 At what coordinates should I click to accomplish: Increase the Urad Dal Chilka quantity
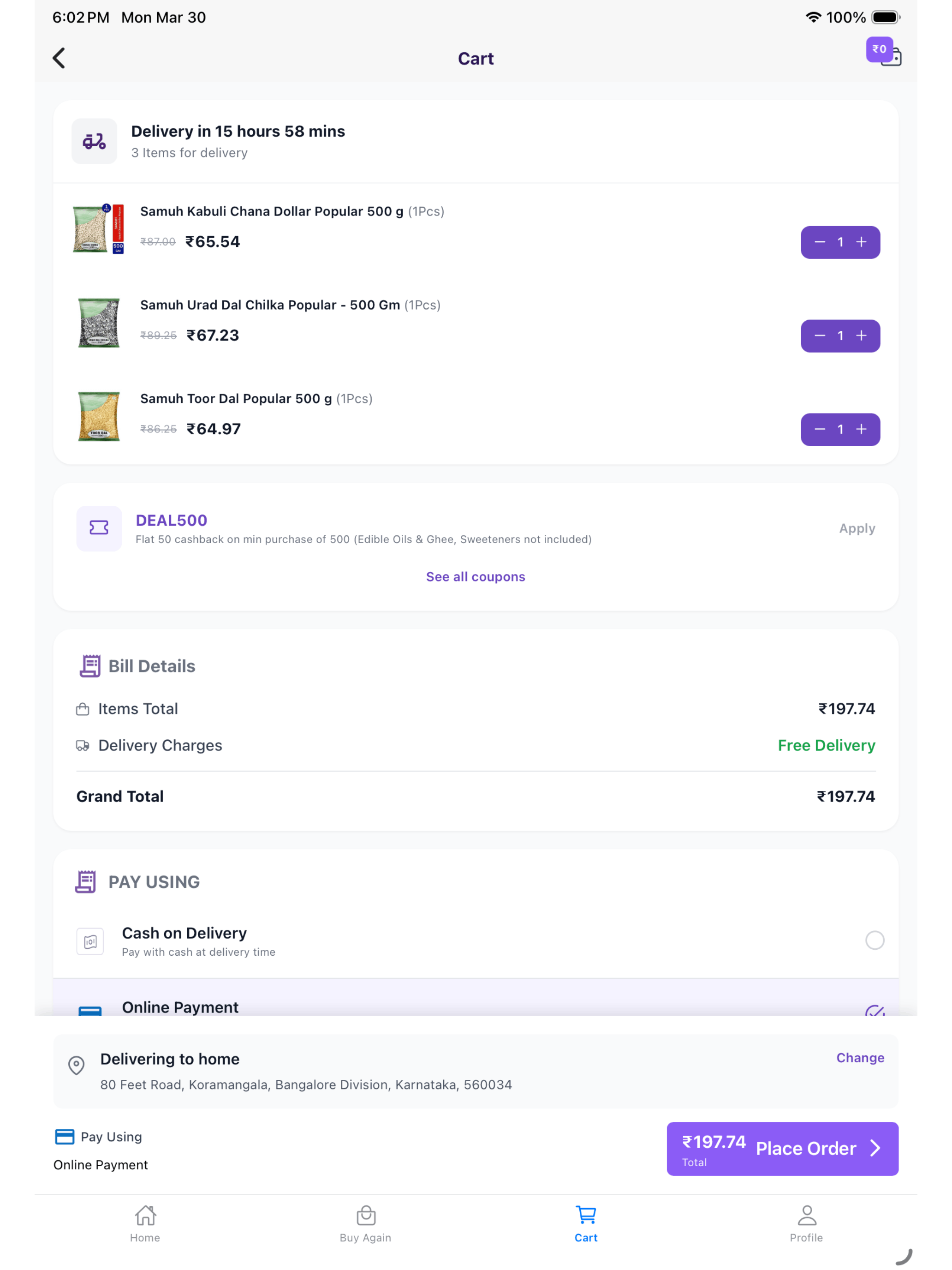point(861,336)
